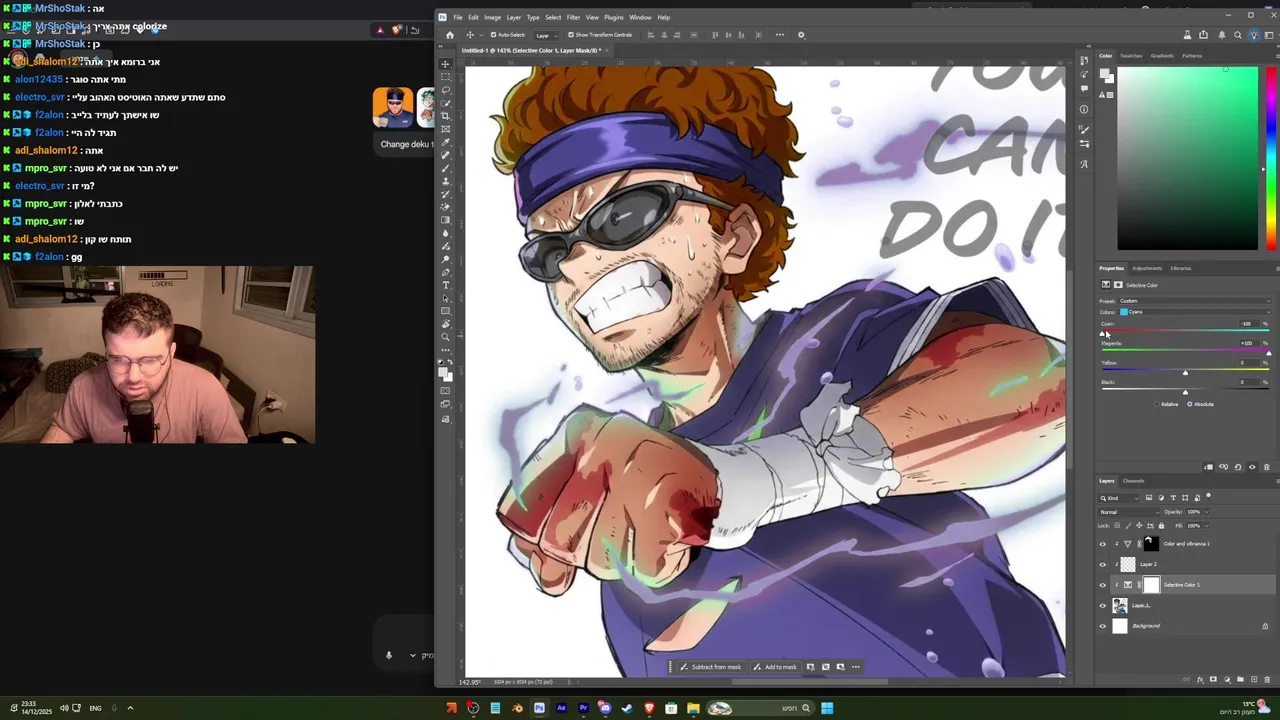Open the Auto-Select Layer dropdown
Image resolution: width=1280 pixels, height=720 pixels.
(545, 35)
